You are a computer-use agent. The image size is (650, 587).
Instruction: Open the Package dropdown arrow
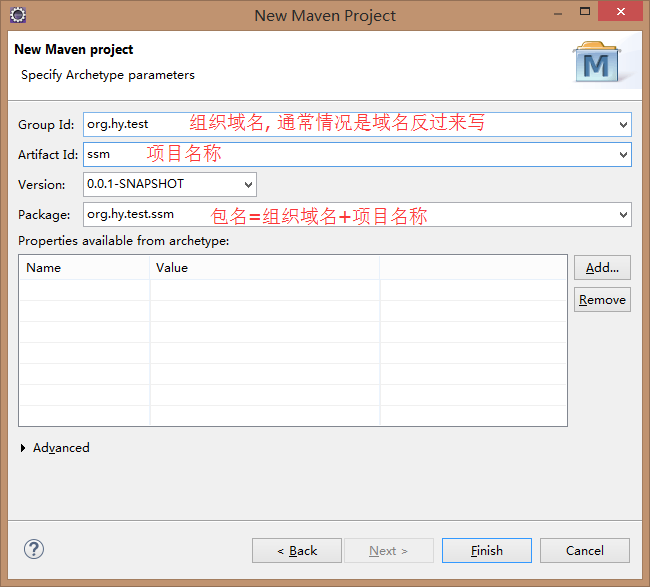pyautogui.click(x=623, y=215)
